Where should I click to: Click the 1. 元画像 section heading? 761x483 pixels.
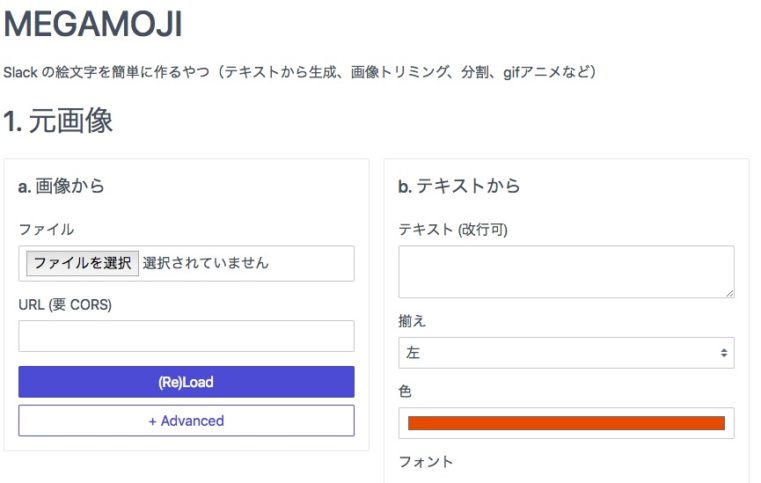58,120
